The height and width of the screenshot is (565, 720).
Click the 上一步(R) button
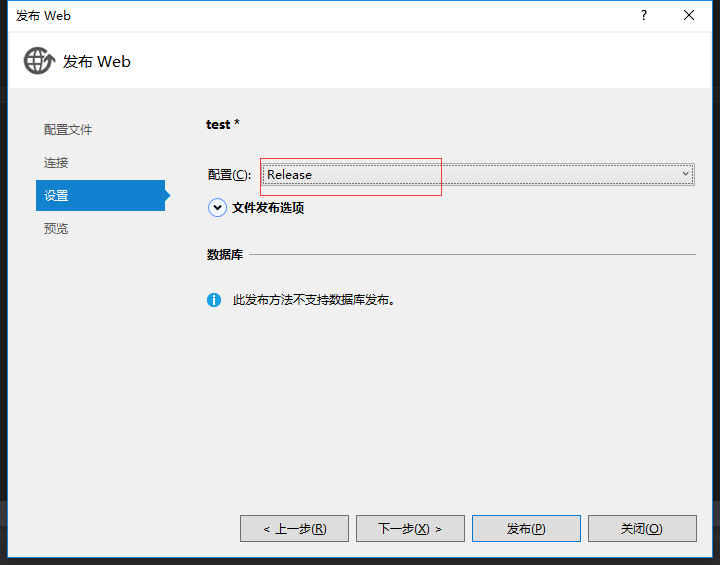pyautogui.click(x=294, y=529)
